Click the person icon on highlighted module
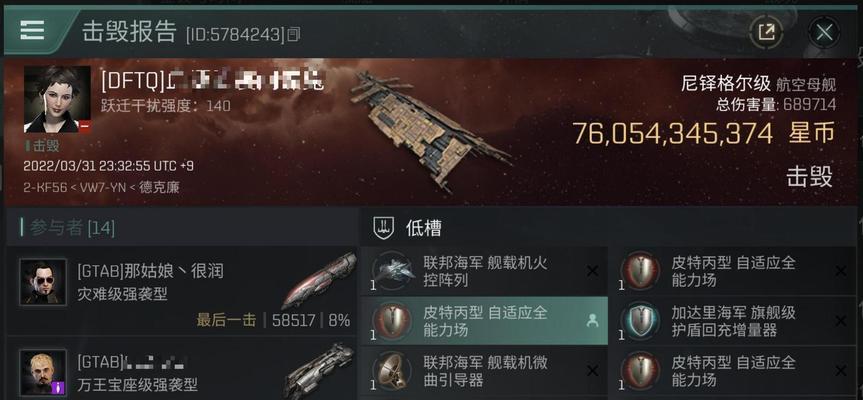Image resolution: width=863 pixels, height=400 pixels. (592, 321)
